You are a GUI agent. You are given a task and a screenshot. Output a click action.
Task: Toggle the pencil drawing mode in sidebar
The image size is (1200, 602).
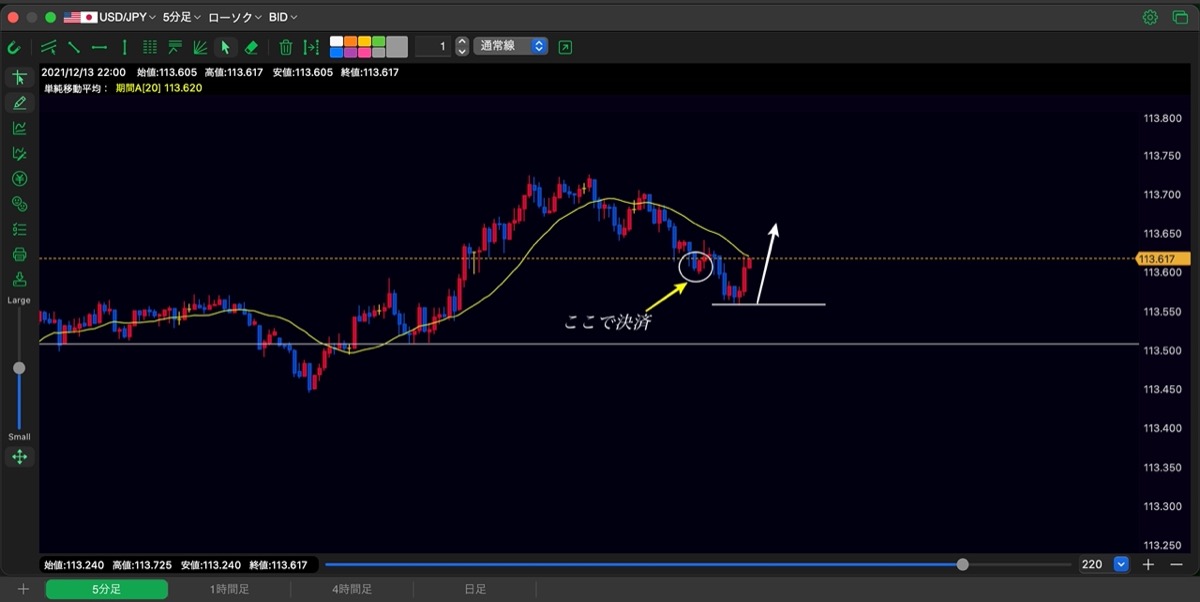point(19,103)
